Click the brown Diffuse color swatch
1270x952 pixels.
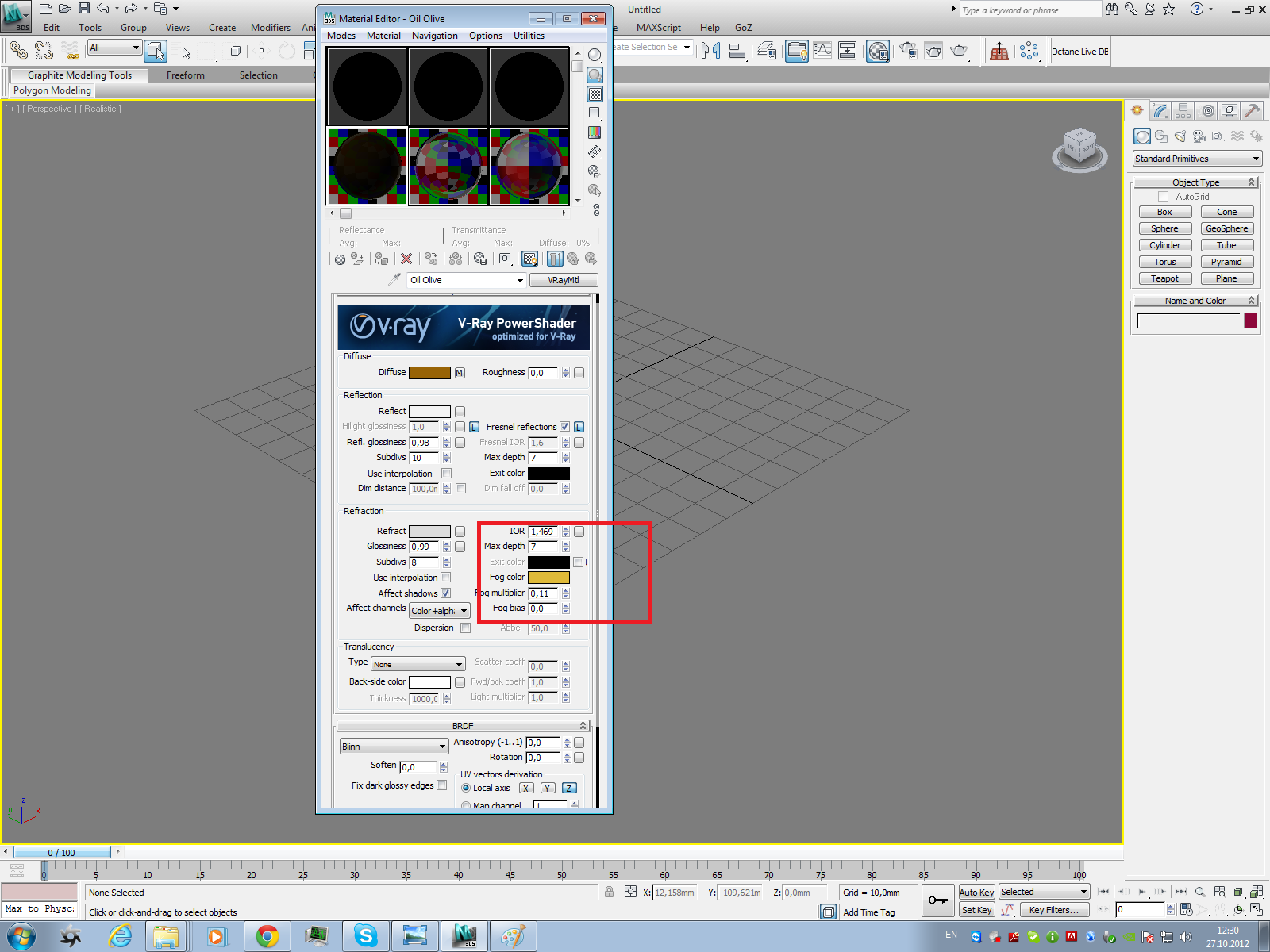point(429,373)
